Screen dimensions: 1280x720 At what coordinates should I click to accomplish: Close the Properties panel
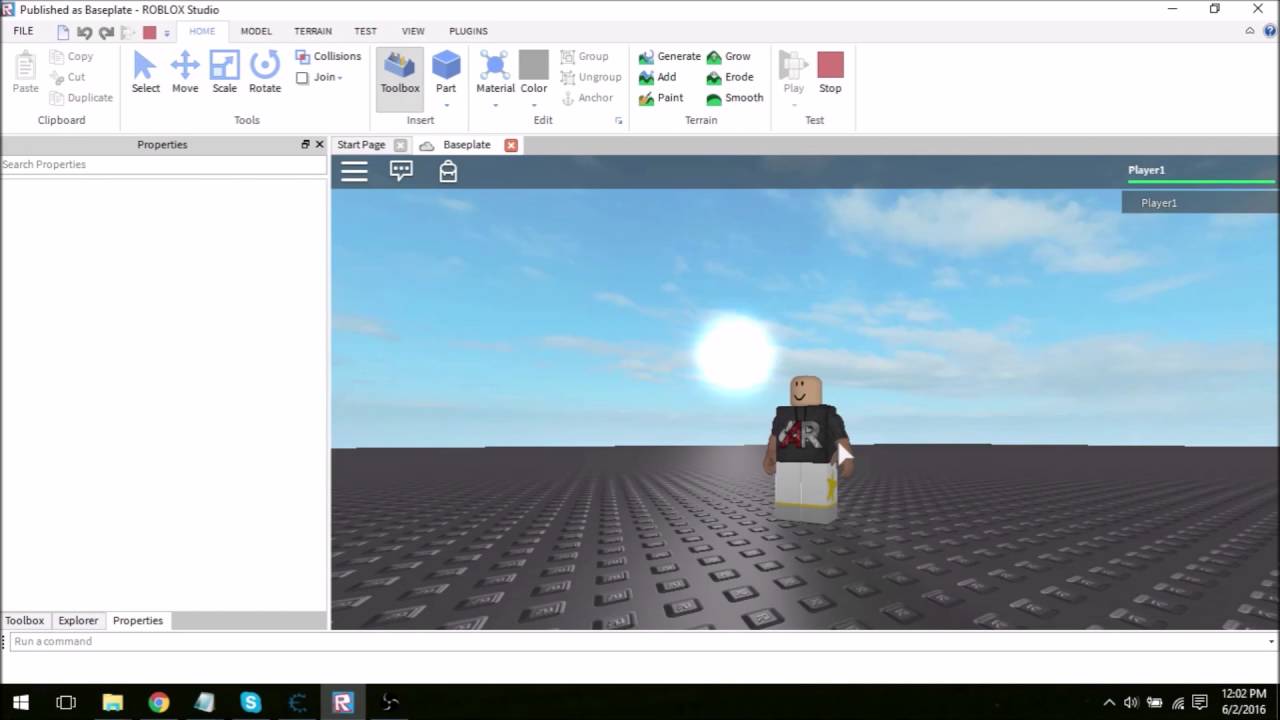[x=319, y=144]
